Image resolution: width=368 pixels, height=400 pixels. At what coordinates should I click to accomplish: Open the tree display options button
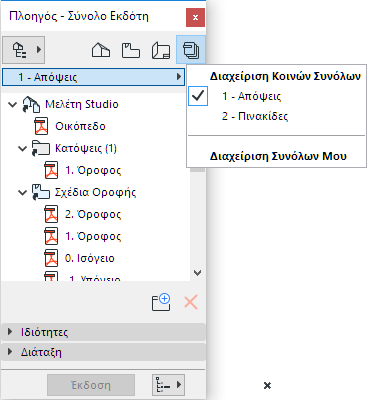pyautogui.click(x=169, y=385)
